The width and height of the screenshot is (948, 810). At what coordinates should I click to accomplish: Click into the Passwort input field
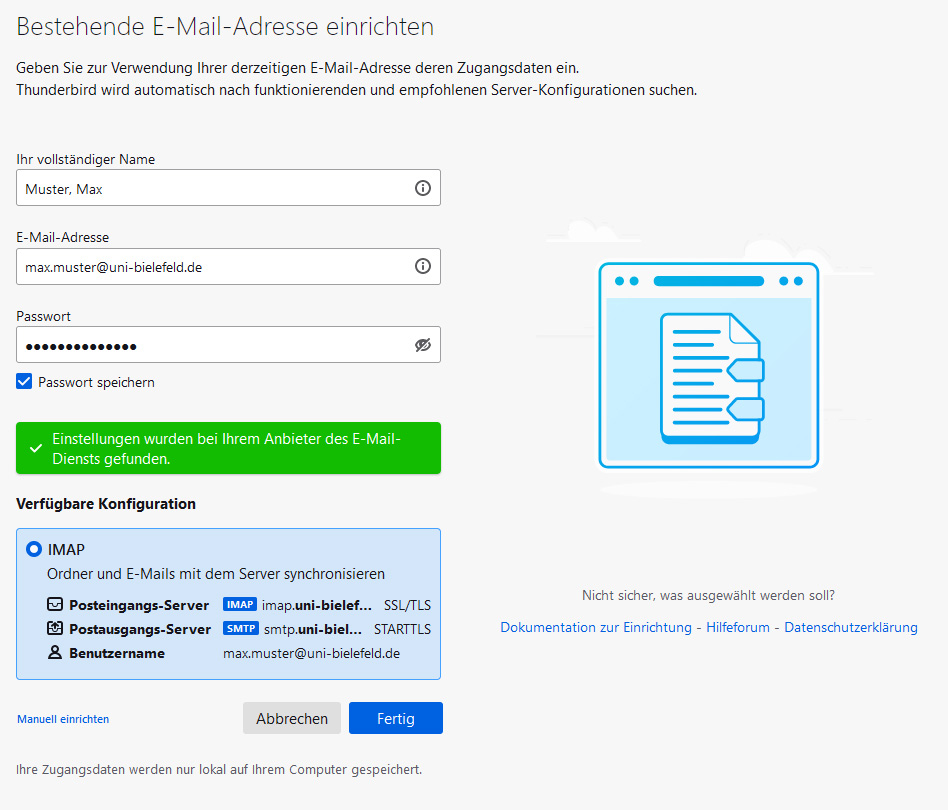tap(210, 345)
